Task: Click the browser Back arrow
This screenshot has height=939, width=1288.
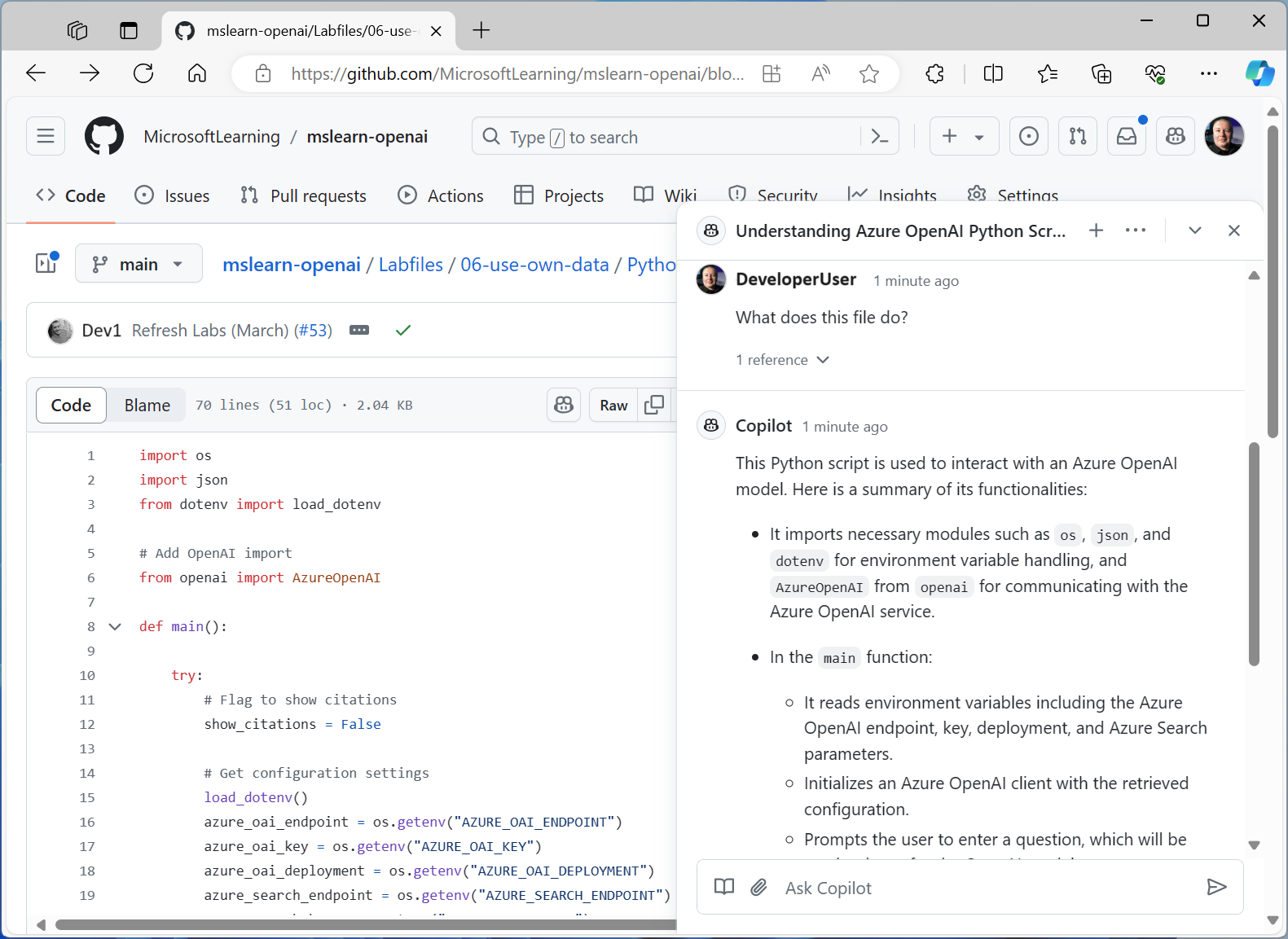Action: point(36,73)
